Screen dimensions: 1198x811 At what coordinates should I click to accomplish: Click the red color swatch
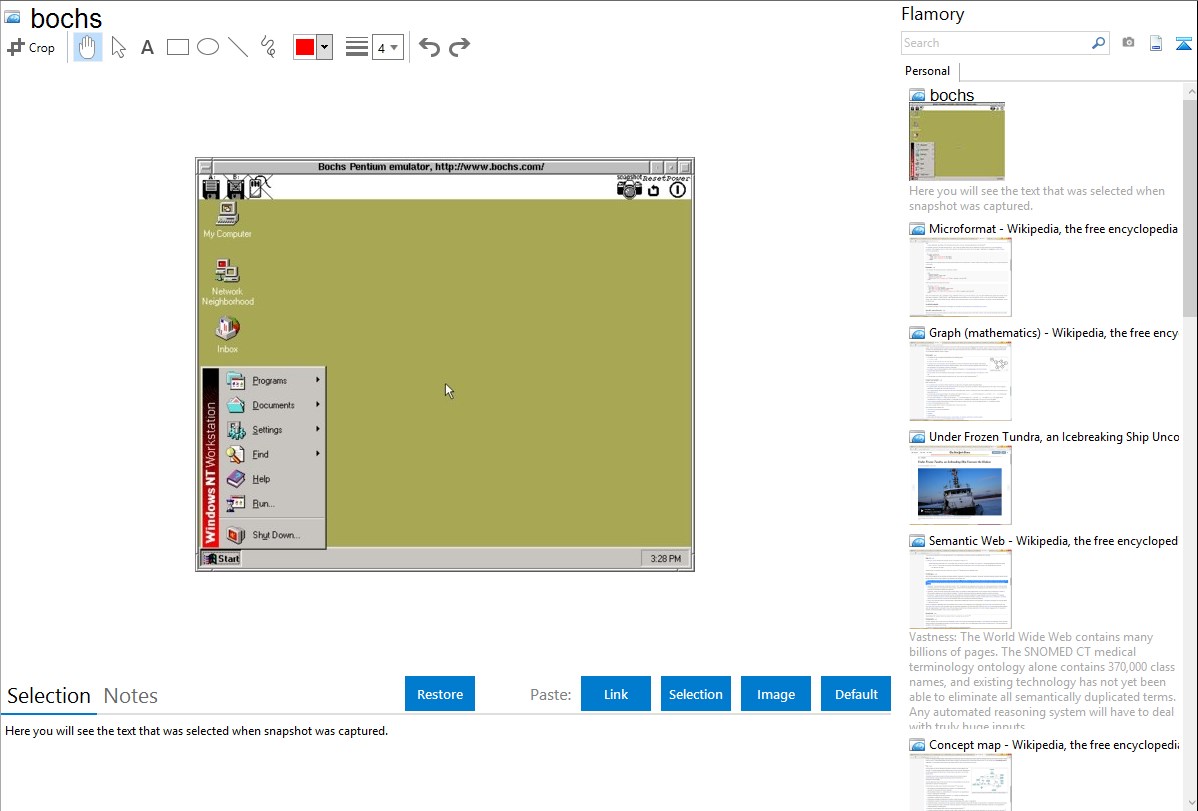click(x=305, y=47)
